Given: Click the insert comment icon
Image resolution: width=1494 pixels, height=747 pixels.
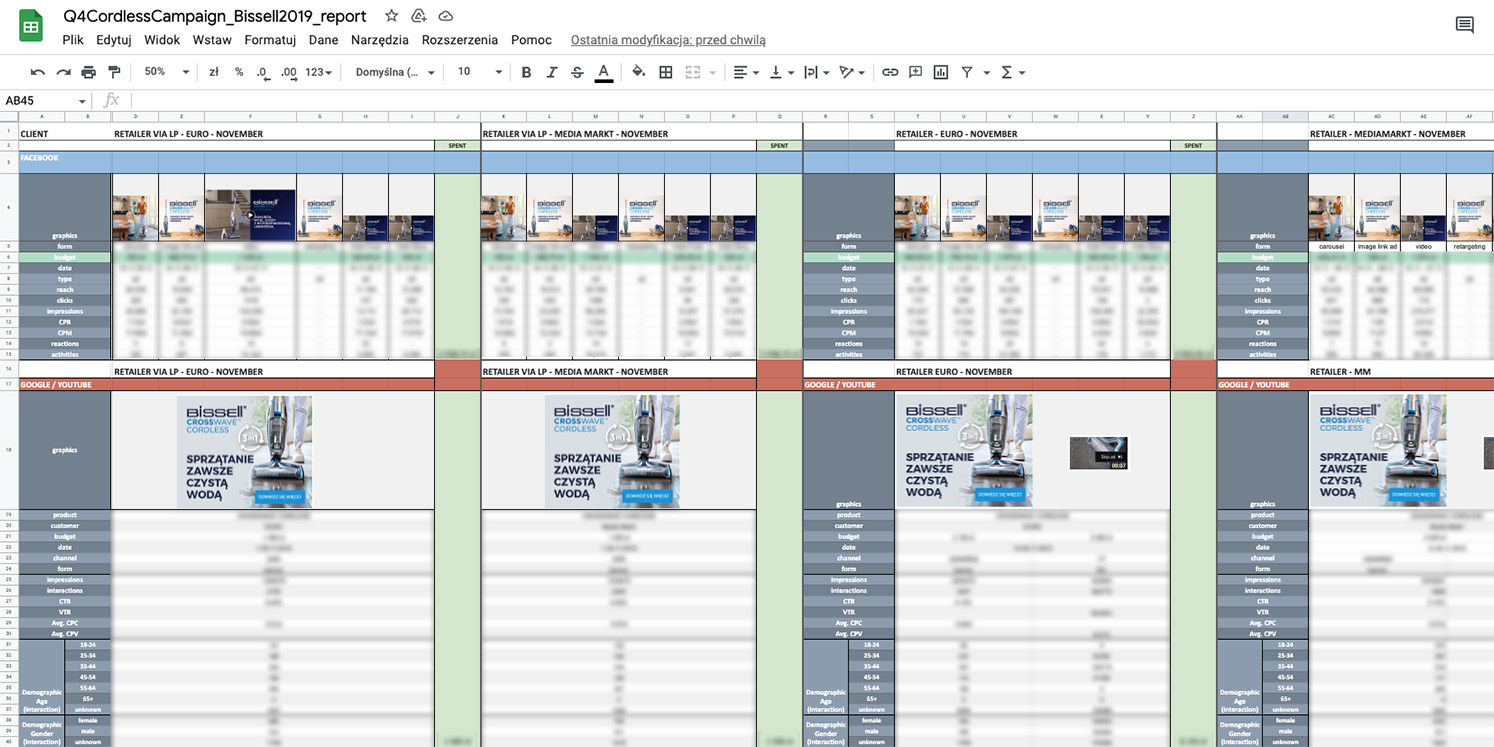Looking at the screenshot, I should 915,72.
